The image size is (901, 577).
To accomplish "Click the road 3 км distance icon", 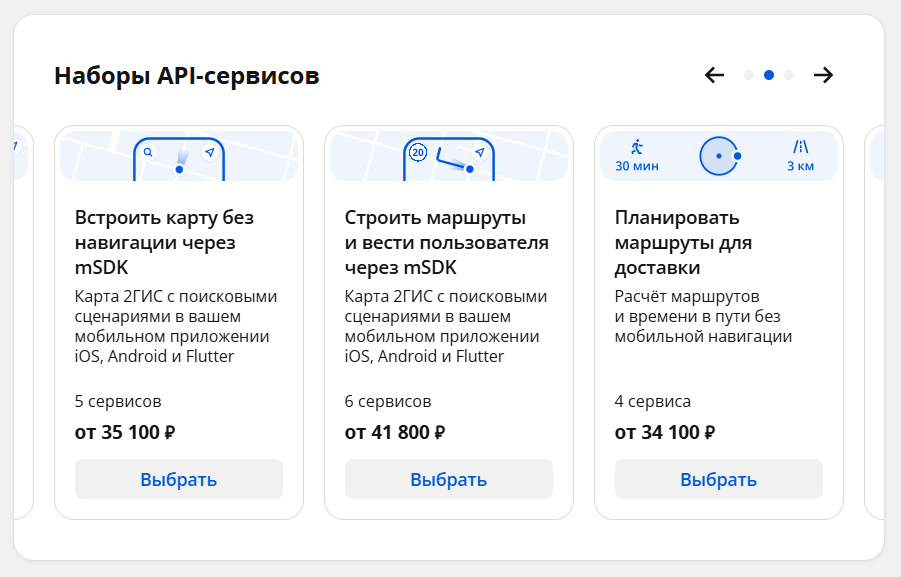I will pyautogui.click(x=800, y=156).
